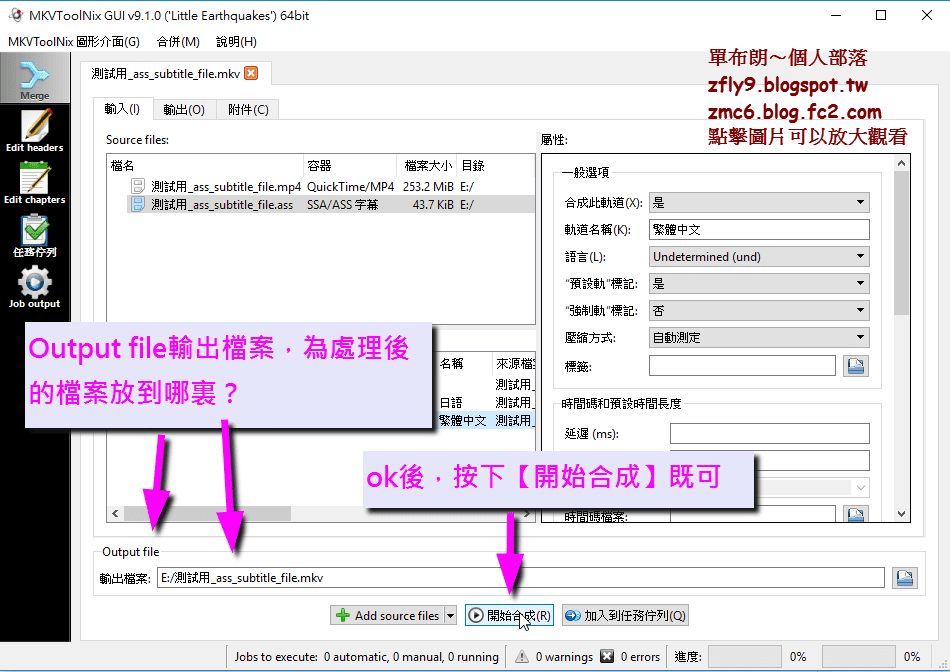Click 253.2 MiB size cell
950x672 pixels.
pyautogui.click(x=428, y=186)
